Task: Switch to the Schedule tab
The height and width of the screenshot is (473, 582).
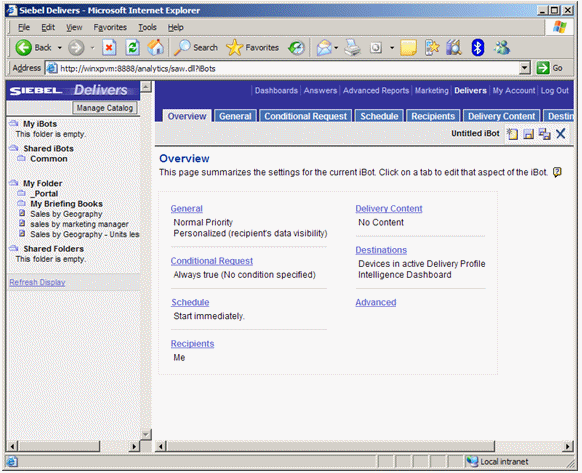Action: [379, 116]
